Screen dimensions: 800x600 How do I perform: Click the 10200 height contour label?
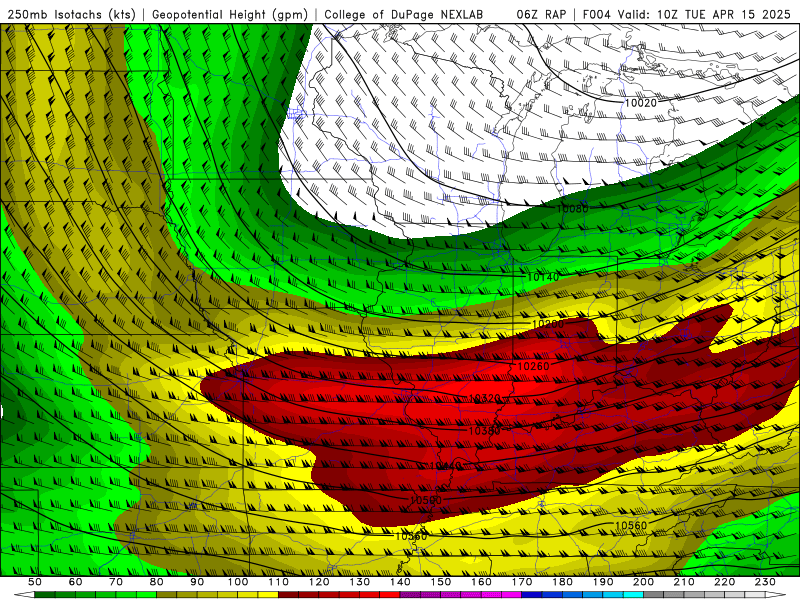[548, 324]
